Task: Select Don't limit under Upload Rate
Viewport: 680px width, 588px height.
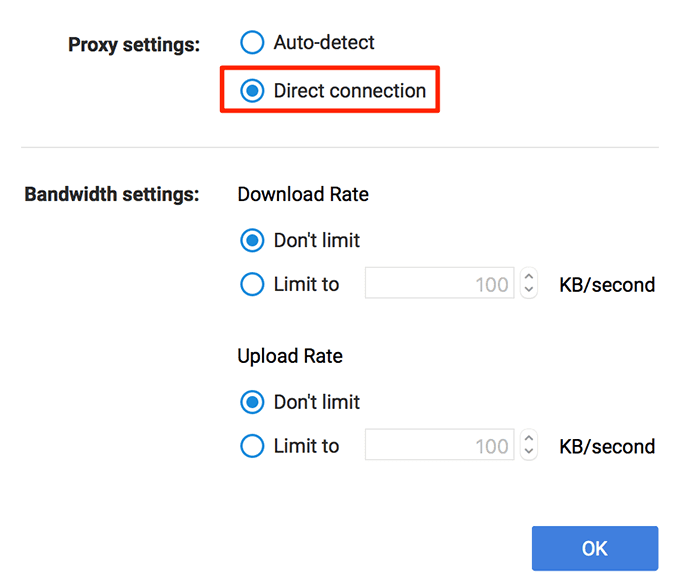Action: [x=253, y=402]
